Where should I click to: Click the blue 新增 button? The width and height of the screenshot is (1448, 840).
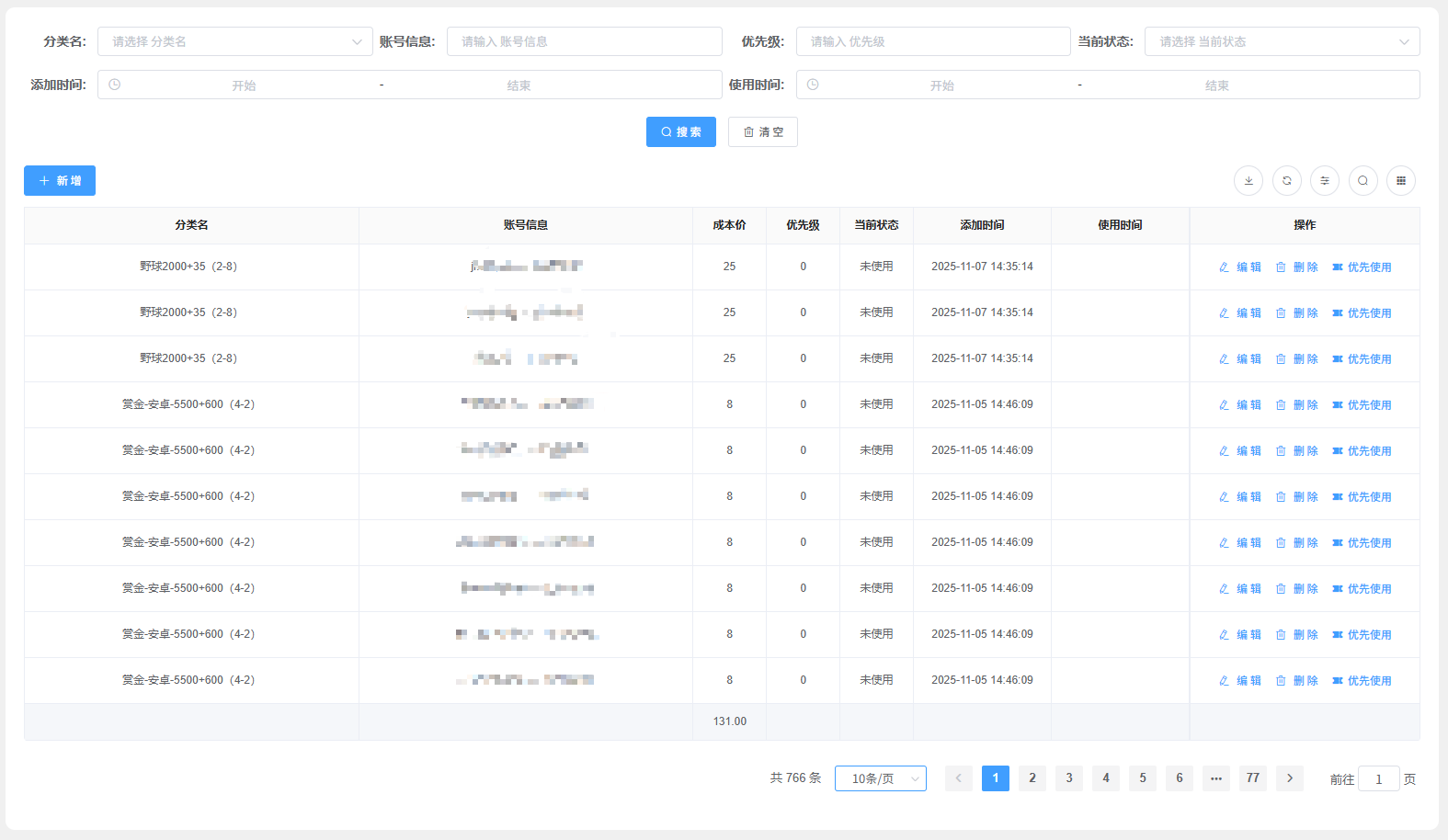click(60, 181)
